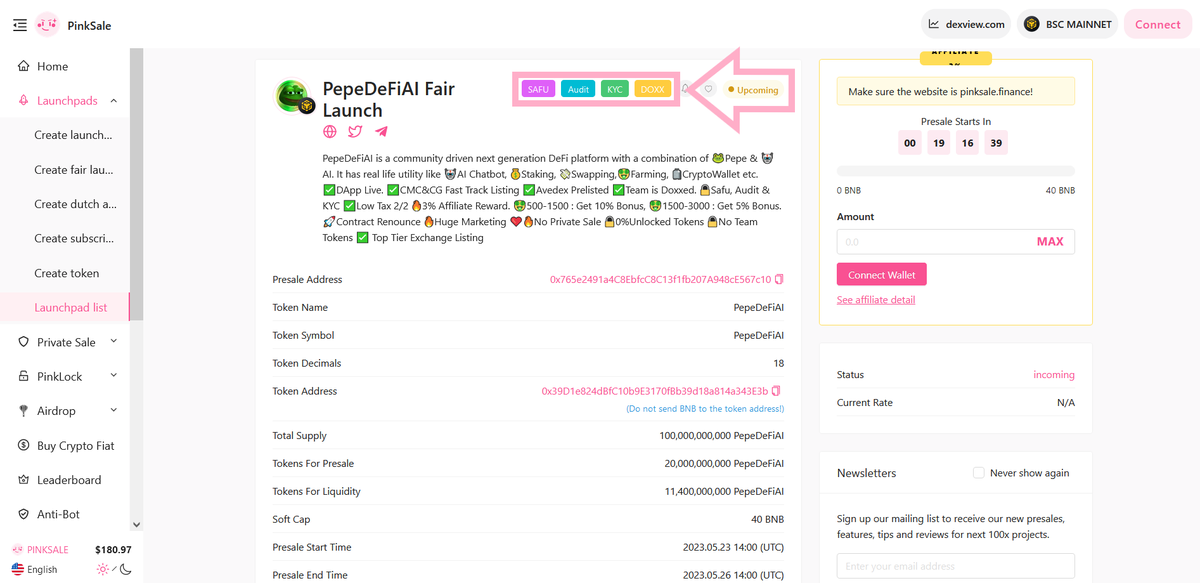Click MAX in the Amount field
The height and width of the screenshot is (583, 1200).
[x=1050, y=242]
